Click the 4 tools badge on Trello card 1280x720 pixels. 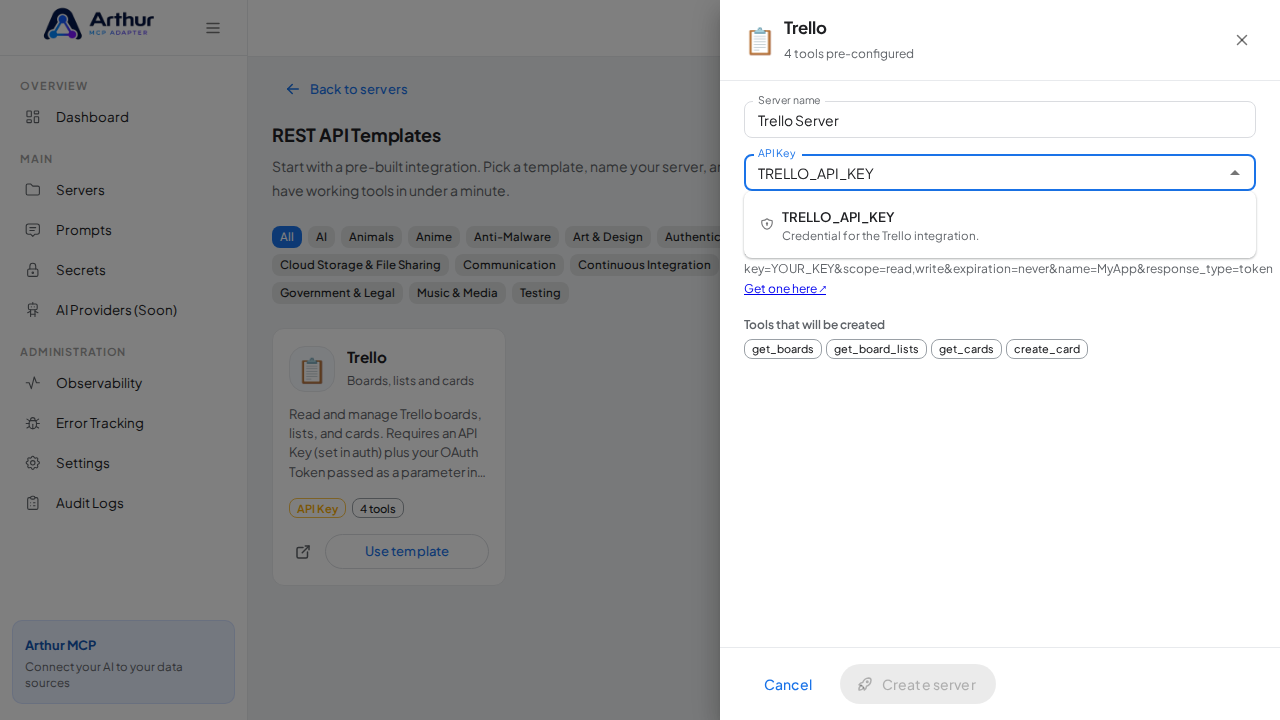pos(378,508)
